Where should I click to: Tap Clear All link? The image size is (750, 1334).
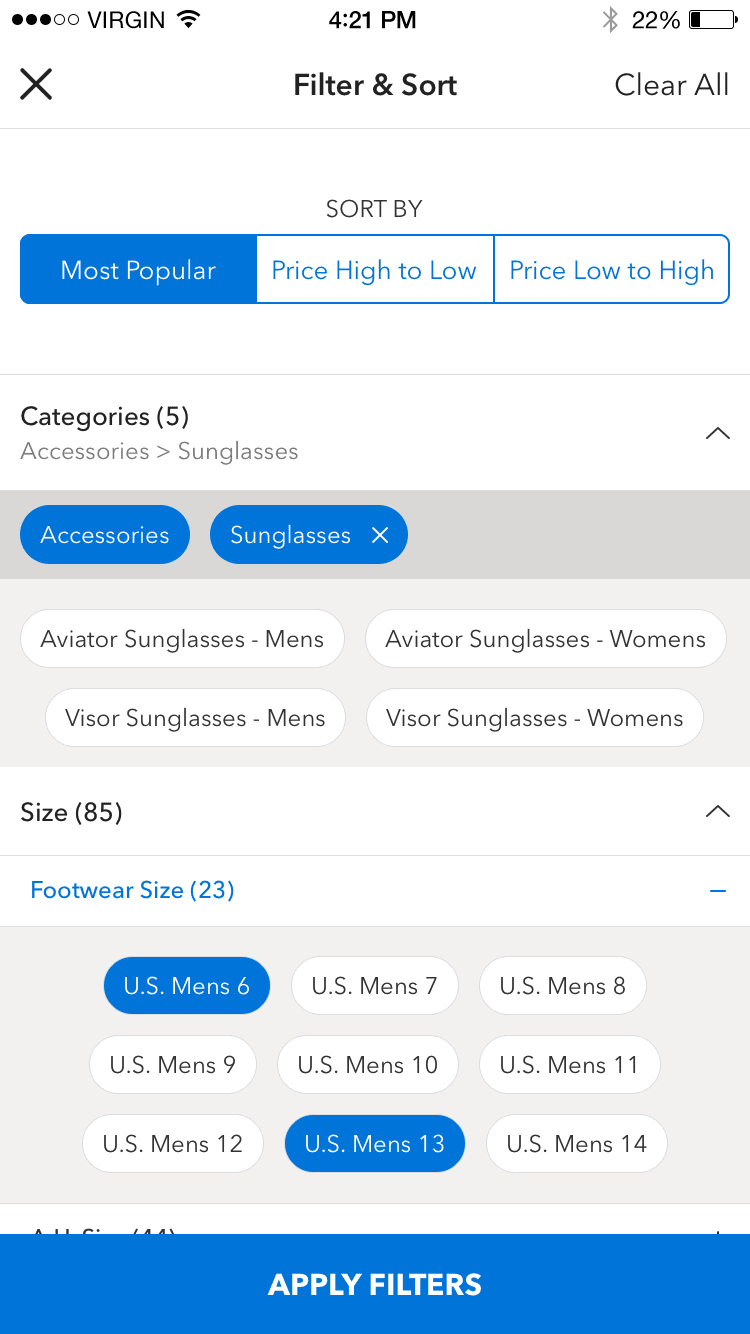tap(671, 85)
